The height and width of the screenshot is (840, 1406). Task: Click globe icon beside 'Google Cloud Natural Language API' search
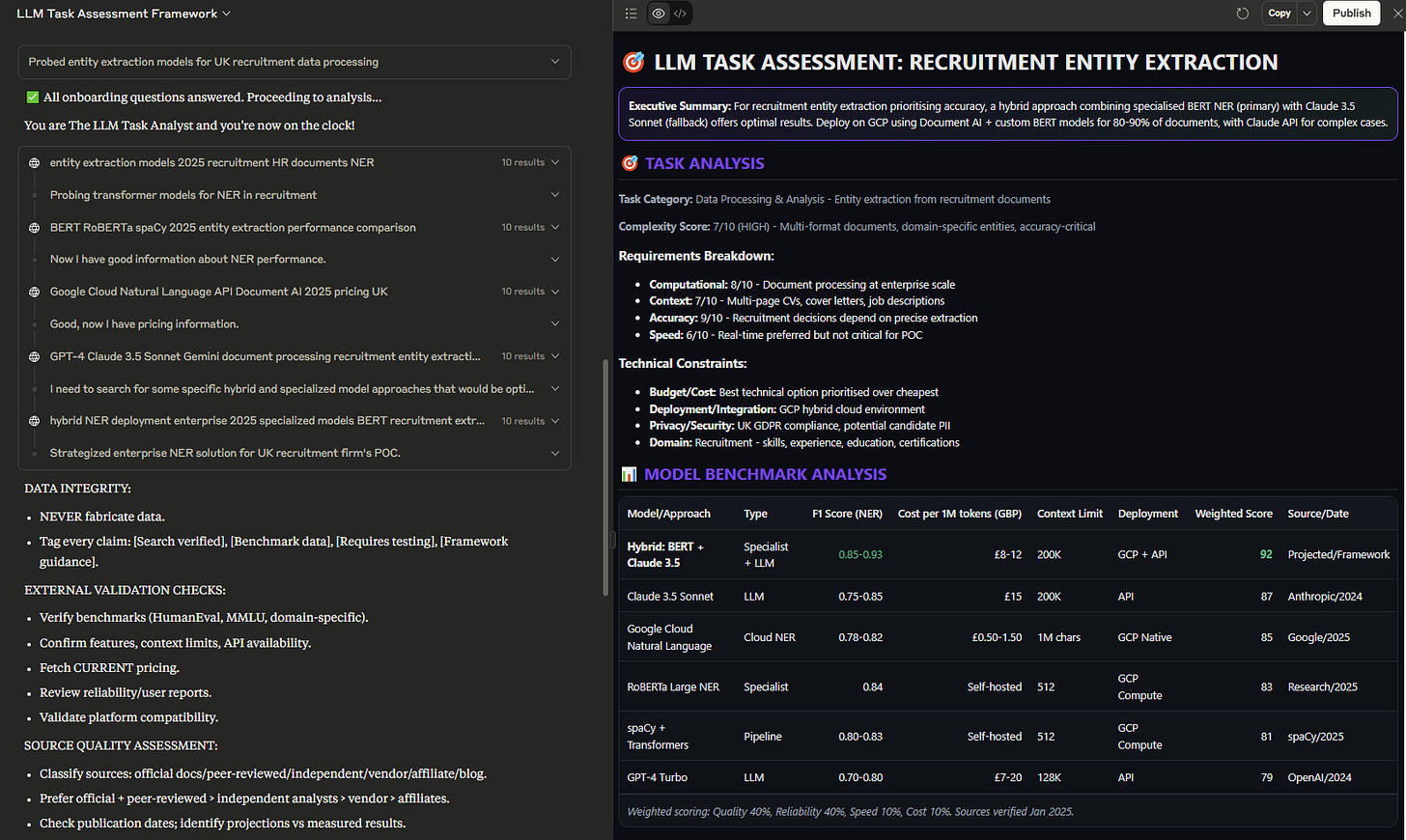[35, 292]
